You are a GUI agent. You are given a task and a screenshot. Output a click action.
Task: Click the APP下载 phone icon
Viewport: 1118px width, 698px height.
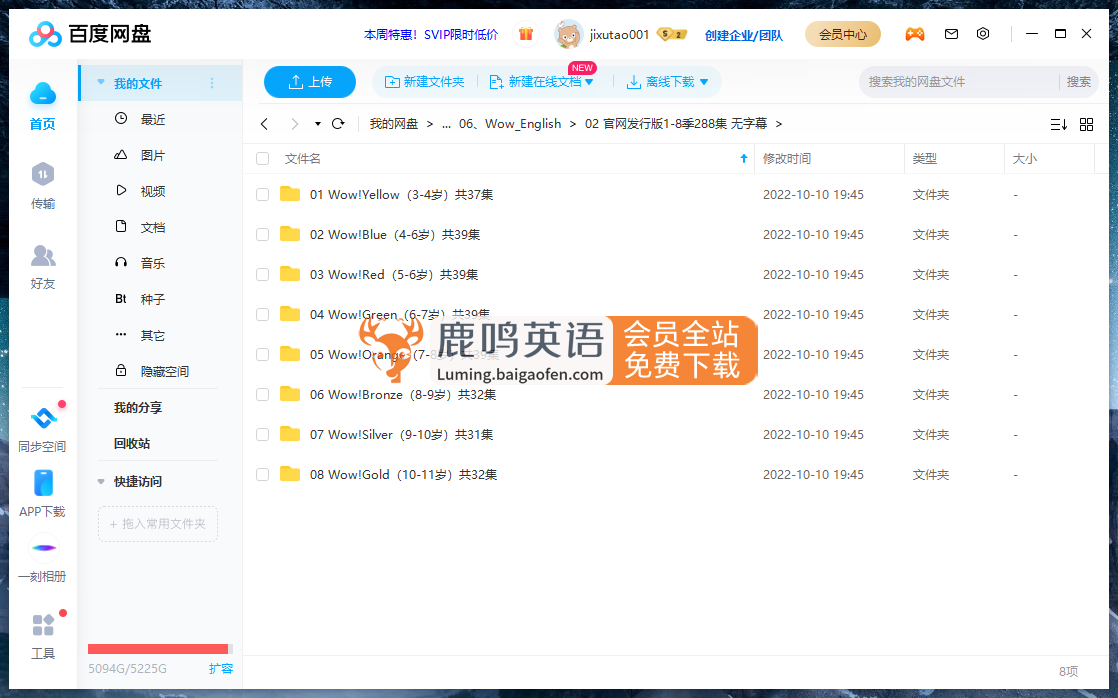(43, 483)
